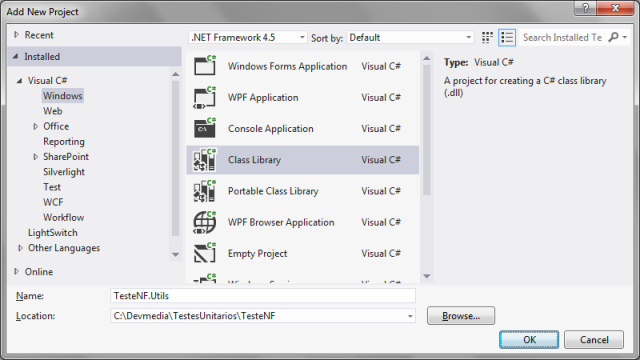Expand the Online section

pyautogui.click(x=16, y=271)
